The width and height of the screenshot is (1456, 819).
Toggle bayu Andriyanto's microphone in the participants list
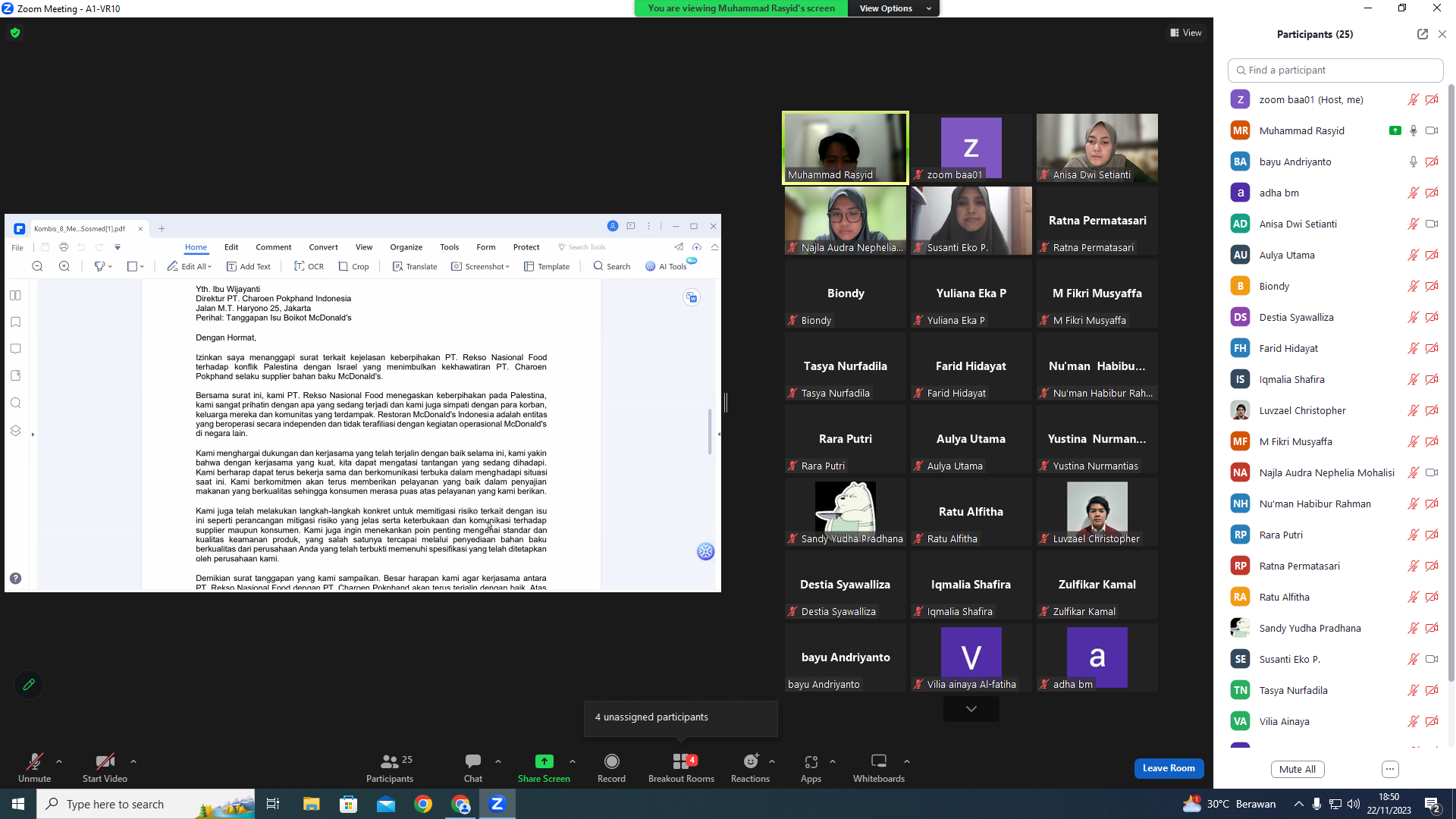coord(1414,162)
